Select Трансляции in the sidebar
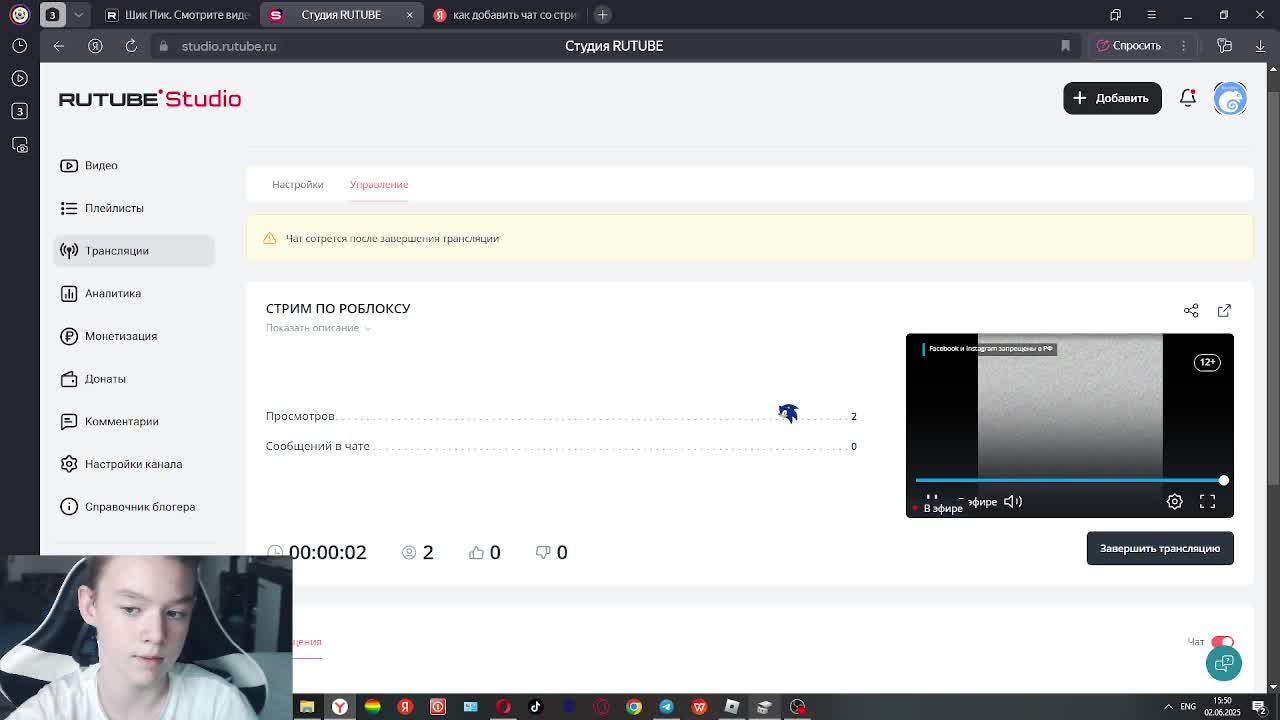Image resolution: width=1280 pixels, height=720 pixels. 134,251
